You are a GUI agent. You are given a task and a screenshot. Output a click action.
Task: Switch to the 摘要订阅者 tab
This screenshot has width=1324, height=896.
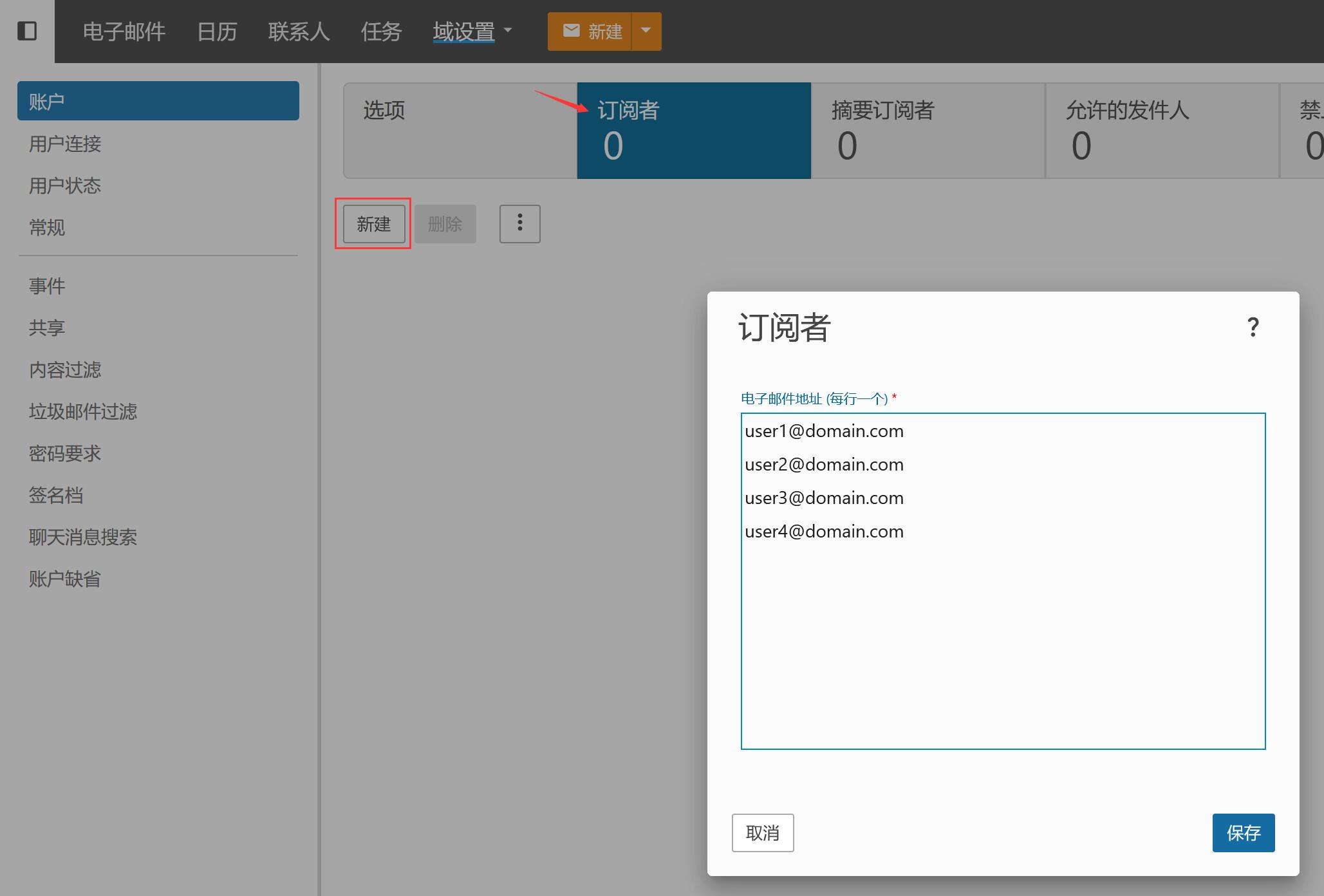(928, 130)
